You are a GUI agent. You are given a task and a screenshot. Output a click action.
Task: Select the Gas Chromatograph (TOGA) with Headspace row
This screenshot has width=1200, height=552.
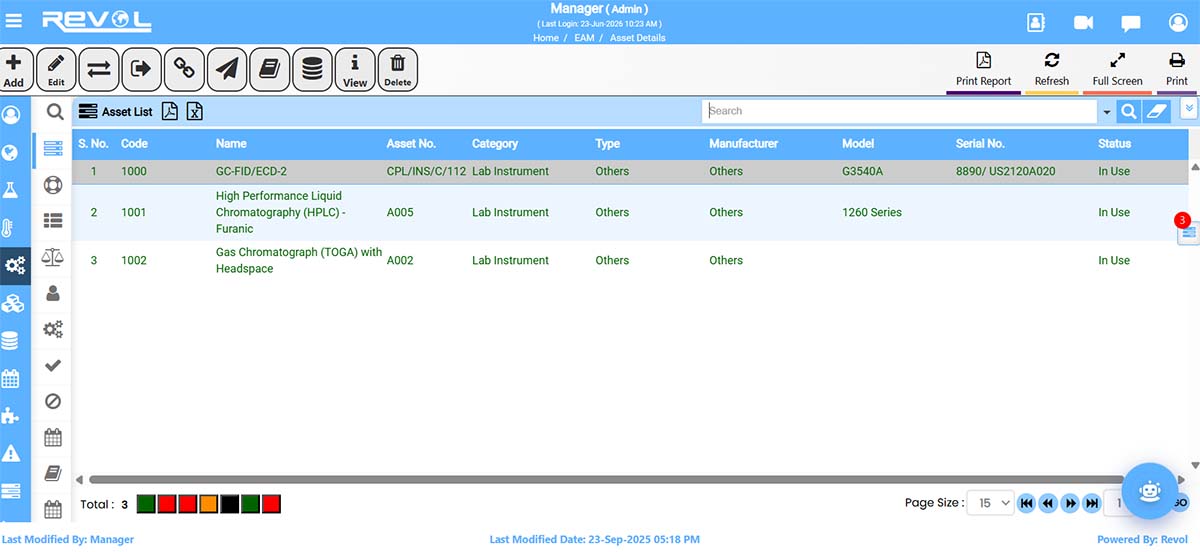630,260
